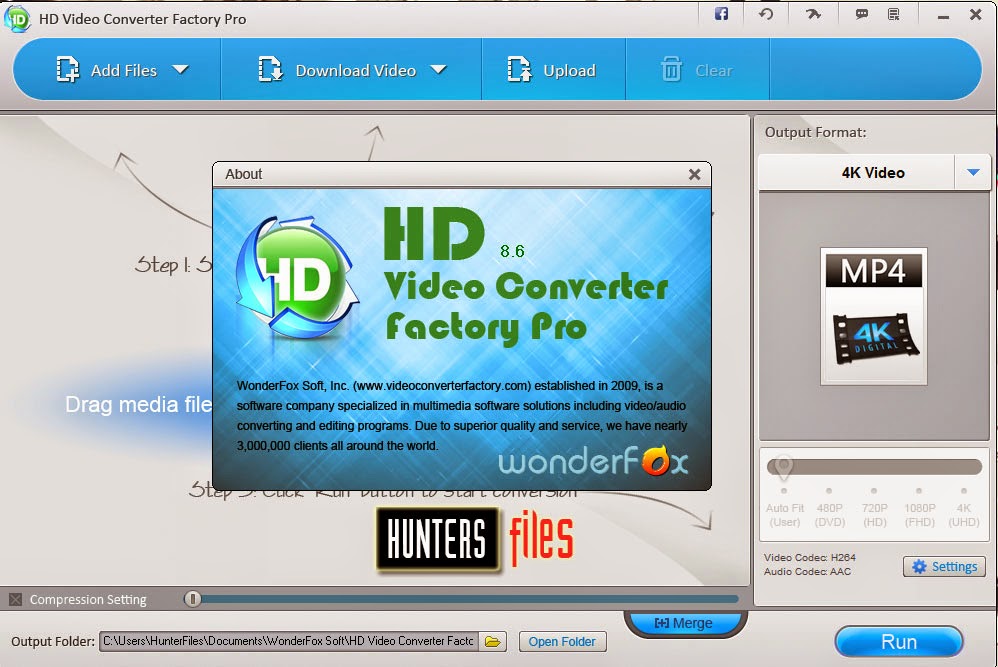The height and width of the screenshot is (667, 998).
Task: Open the Settings button
Action: 944,566
